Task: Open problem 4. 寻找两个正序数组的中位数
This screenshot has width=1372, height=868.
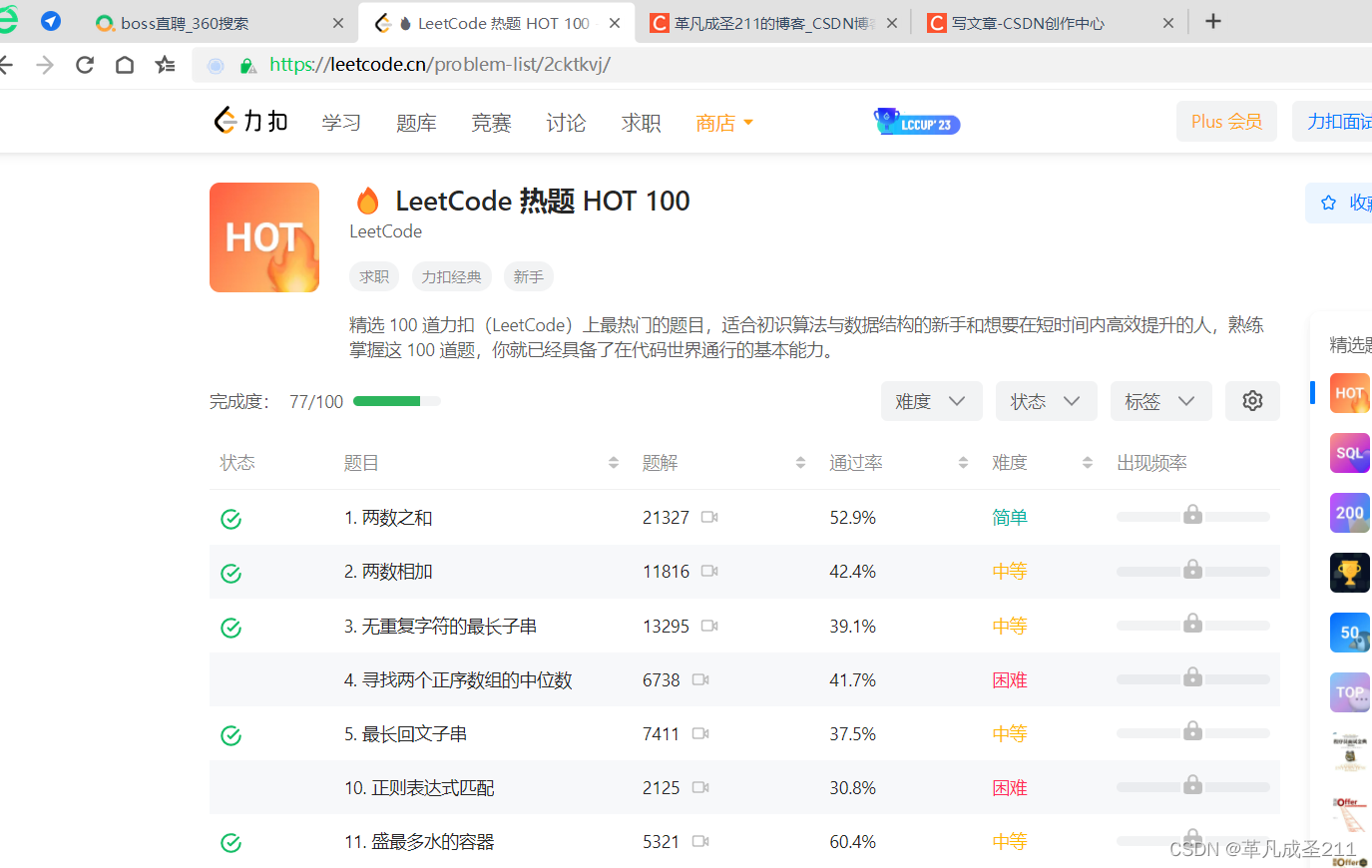Action: pyautogui.click(x=458, y=680)
